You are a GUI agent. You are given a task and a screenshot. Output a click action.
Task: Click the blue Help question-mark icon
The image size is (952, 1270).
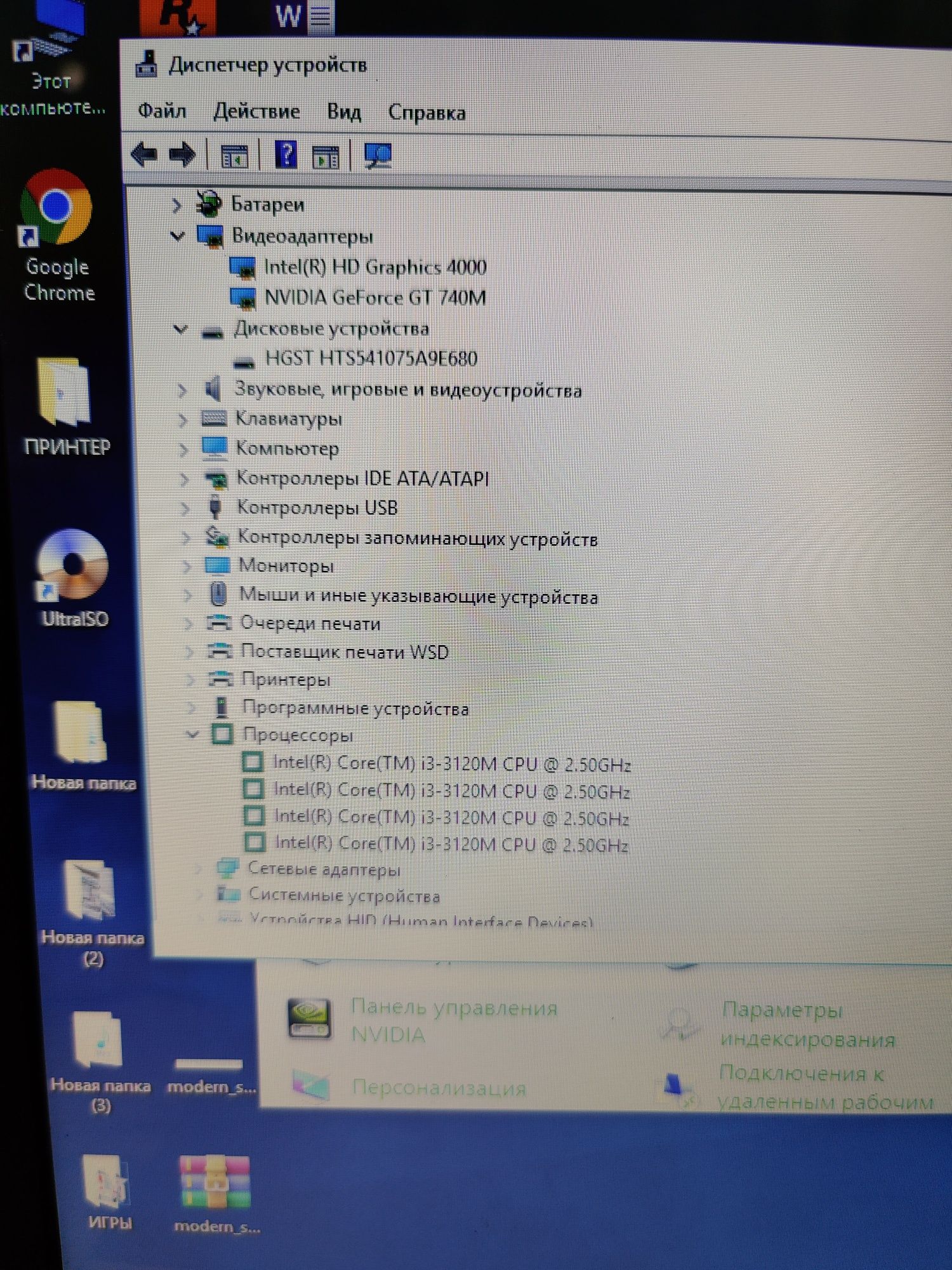(x=286, y=155)
